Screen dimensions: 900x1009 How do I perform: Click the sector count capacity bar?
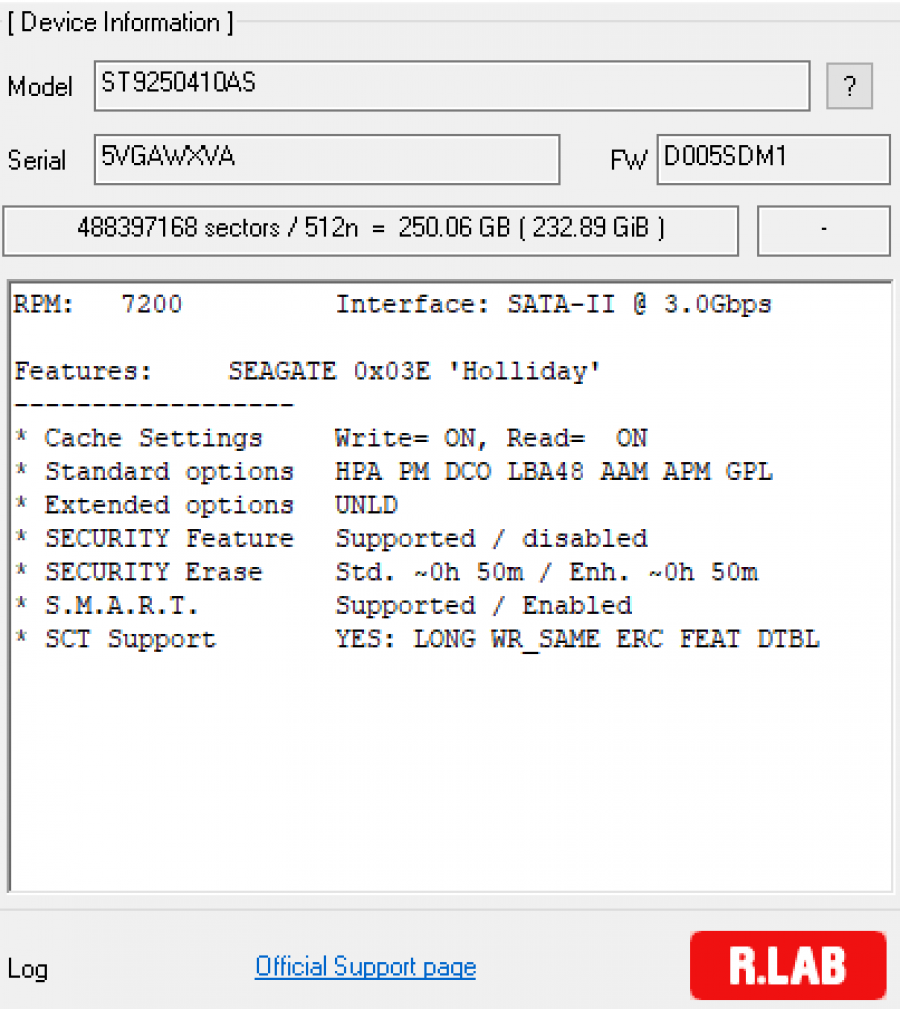(371, 230)
